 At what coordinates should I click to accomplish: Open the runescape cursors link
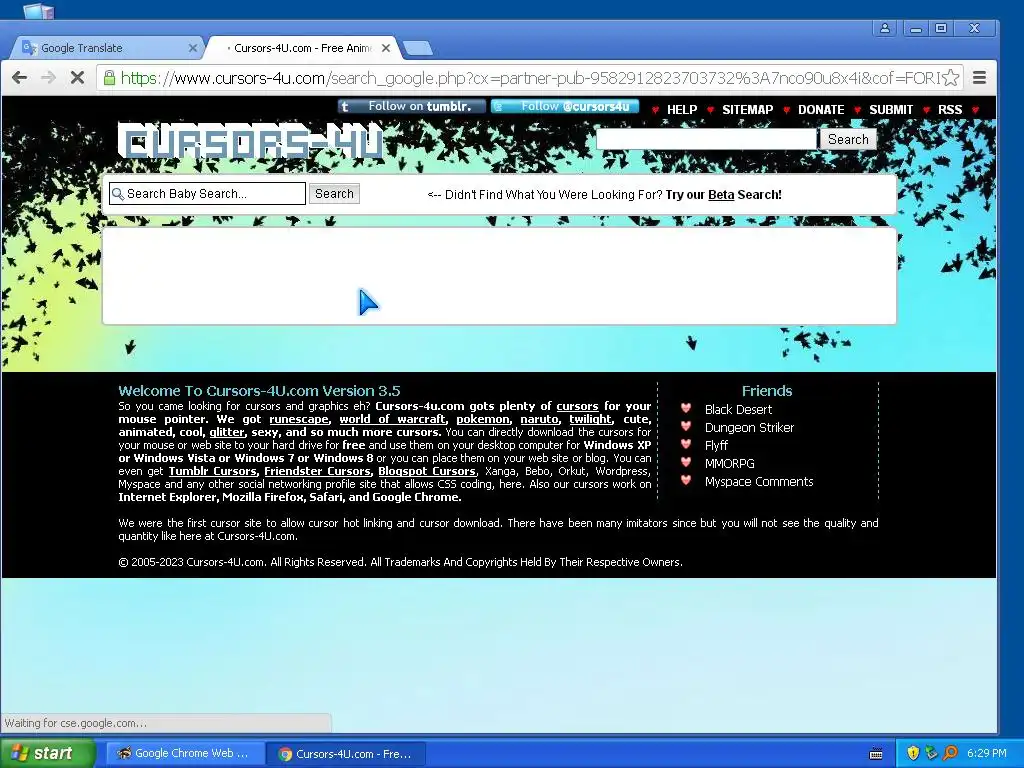(298, 419)
